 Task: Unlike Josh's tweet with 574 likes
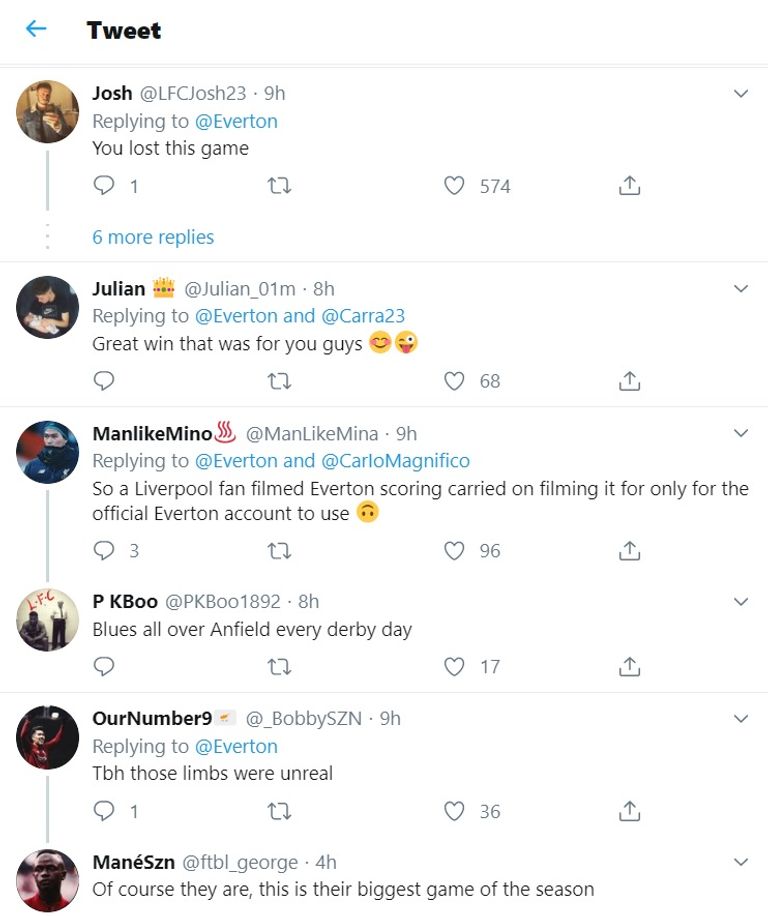pyautogui.click(x=453, y=186)
